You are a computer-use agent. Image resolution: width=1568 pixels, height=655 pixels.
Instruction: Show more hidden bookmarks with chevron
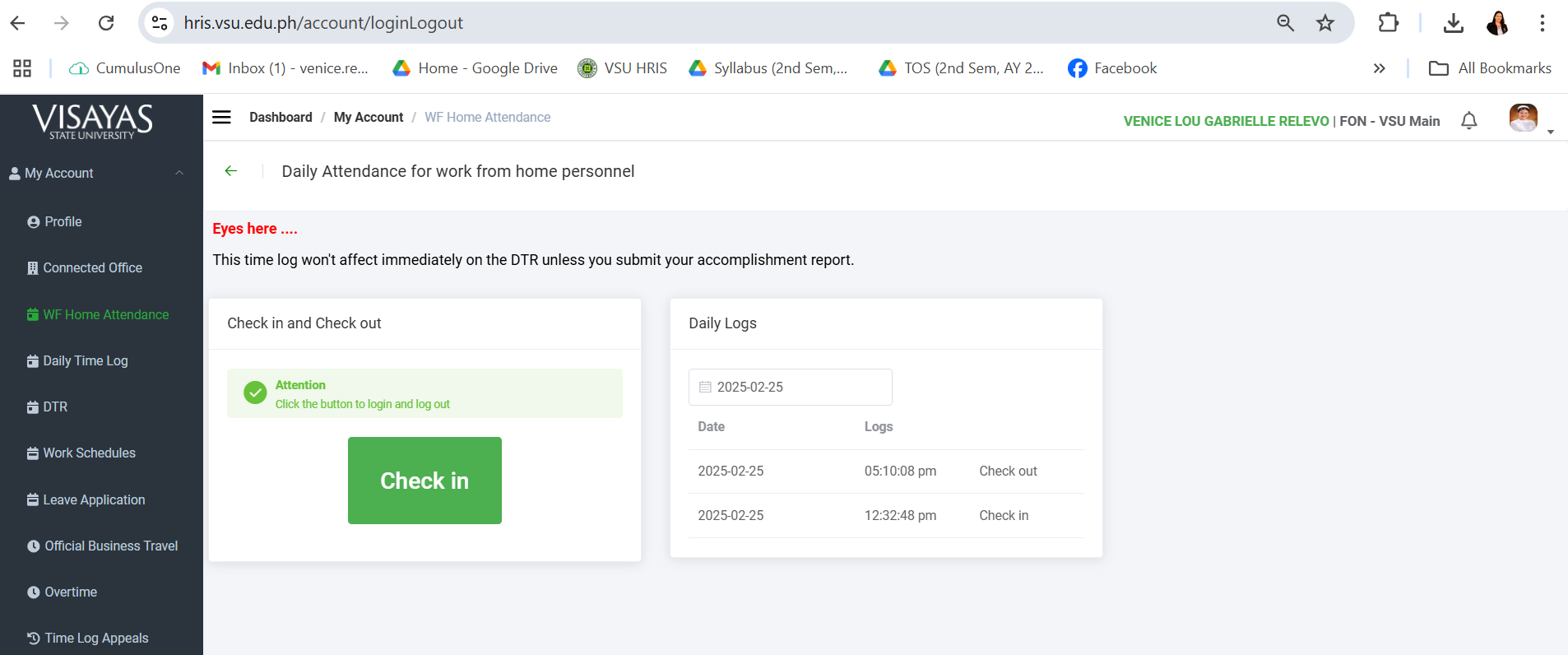click(1379, 68)
